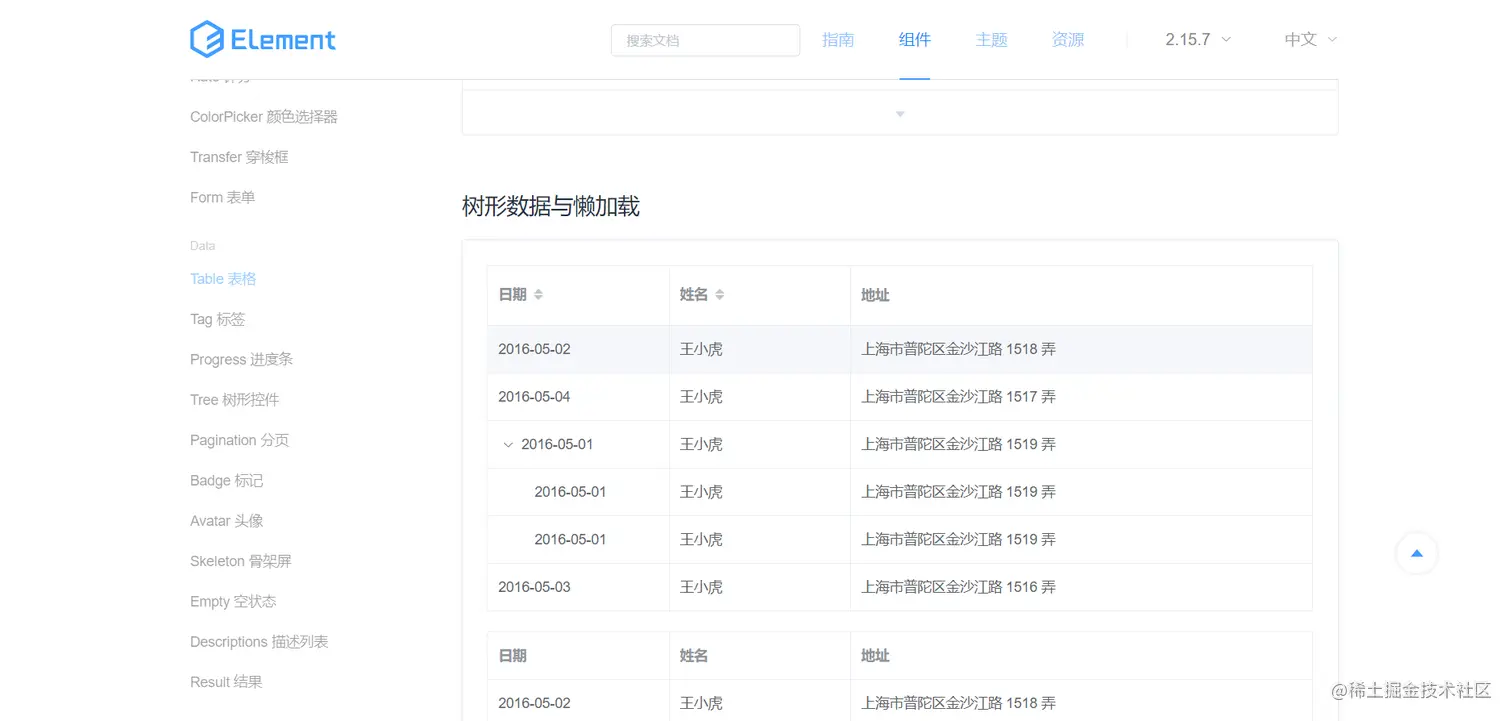Image resolution: width=1512 pixels, height=721 pixels.
Task: Click the 树形数据与懒加载 heading
Action: (x=551, y=207)
